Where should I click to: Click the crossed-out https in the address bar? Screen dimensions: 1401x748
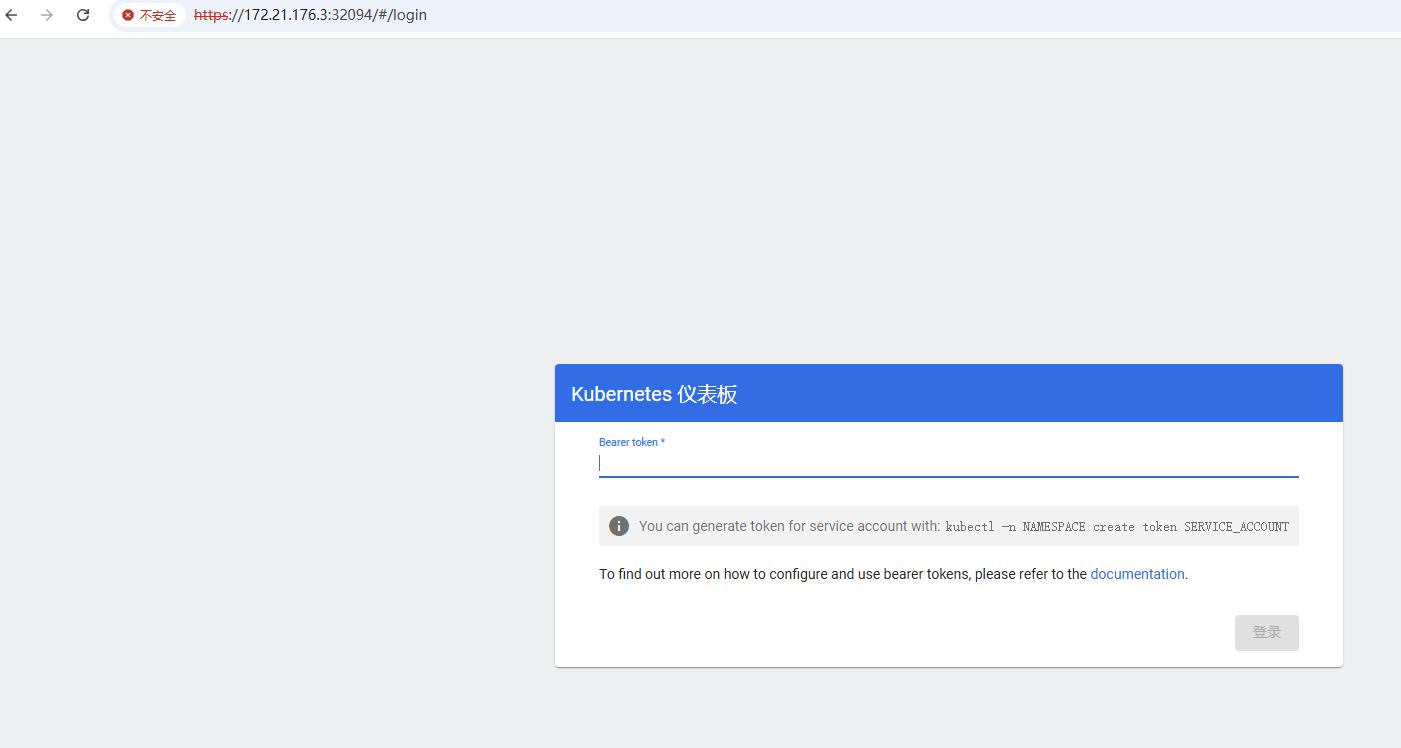point(211,15)
